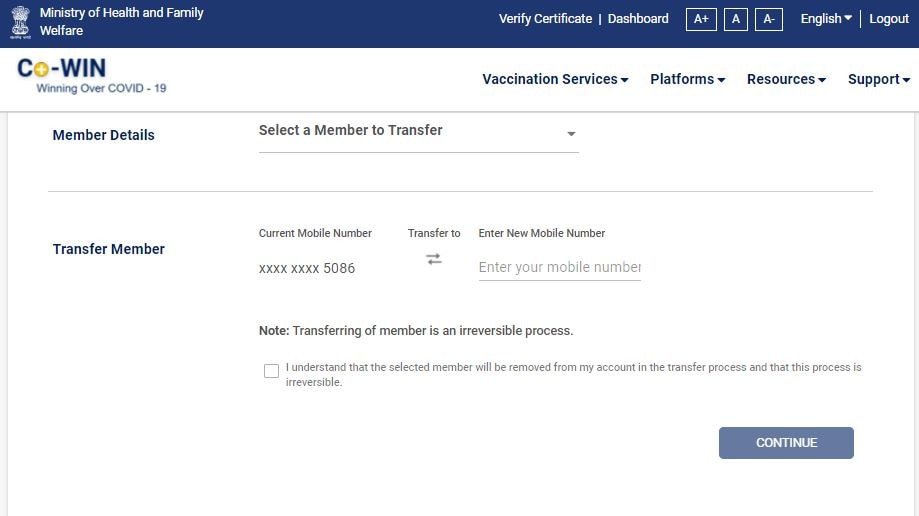Viewport: 919px width, 516px height.
Task: Click the Enter New Mobile Number label
Action: click(x=542, y=233)
